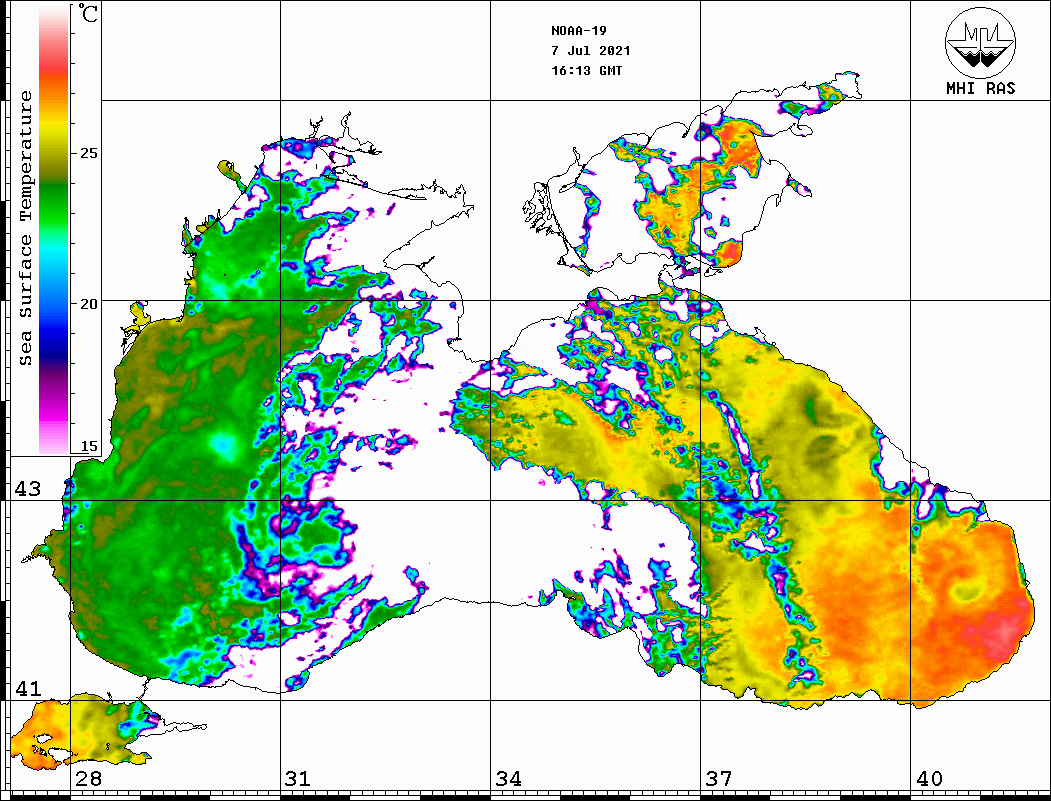Click the '15' tick label on legend
This screenshot has width=1051, height=801.
coord(88,446)
